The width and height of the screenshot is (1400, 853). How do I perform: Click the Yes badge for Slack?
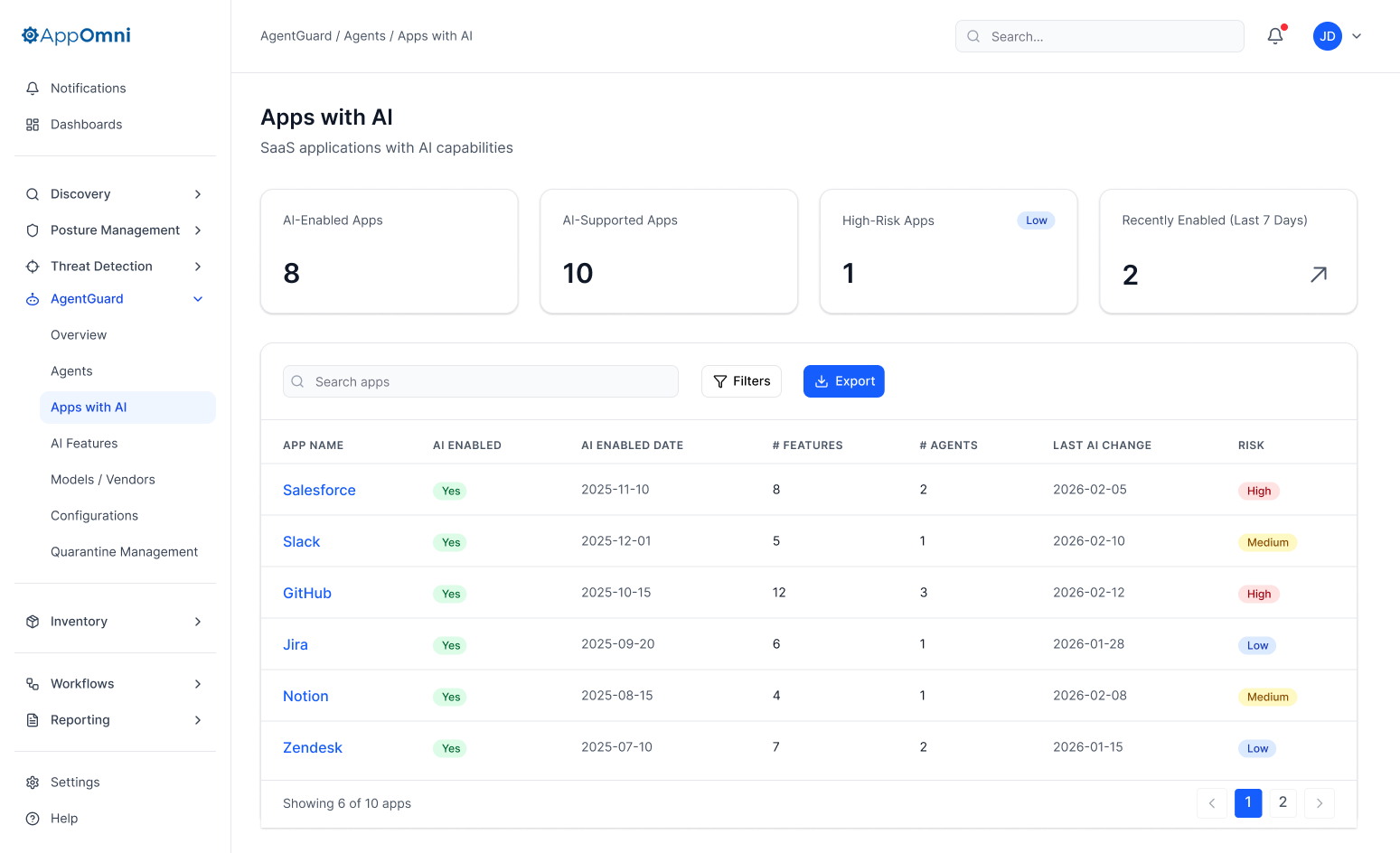click(449, 542)
